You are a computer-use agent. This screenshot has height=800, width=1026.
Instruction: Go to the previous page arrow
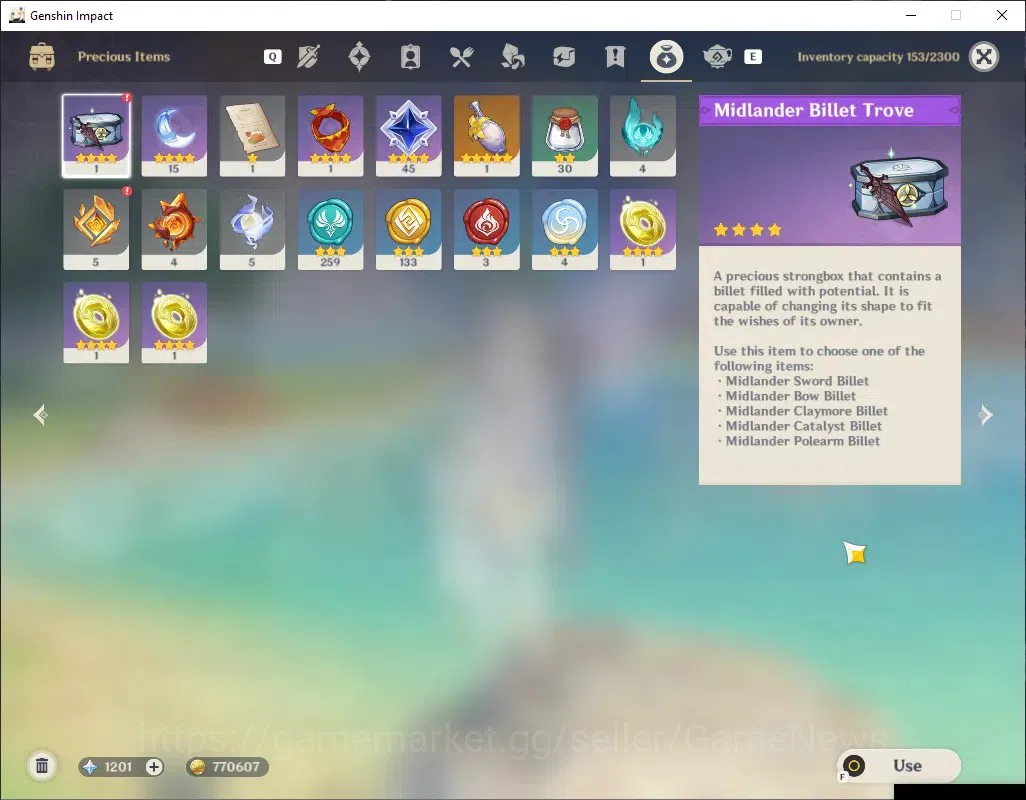tap(41, 415)
